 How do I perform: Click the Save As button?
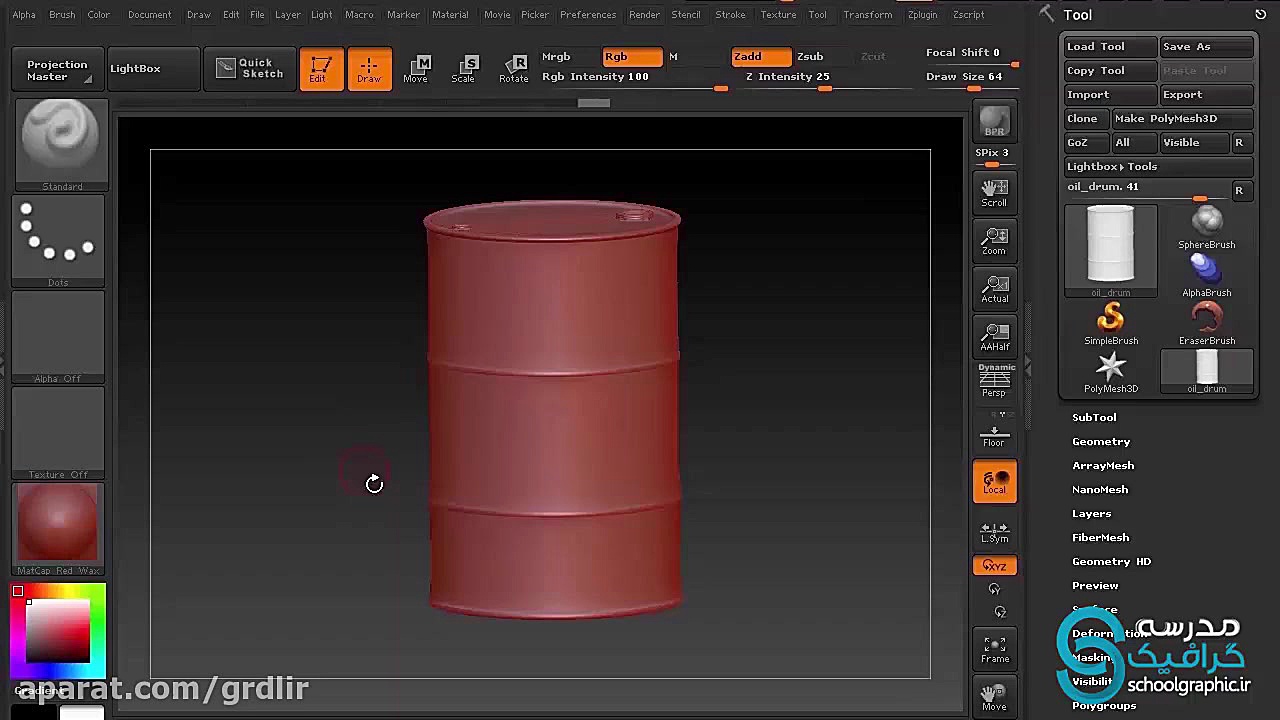(1207, 46)
